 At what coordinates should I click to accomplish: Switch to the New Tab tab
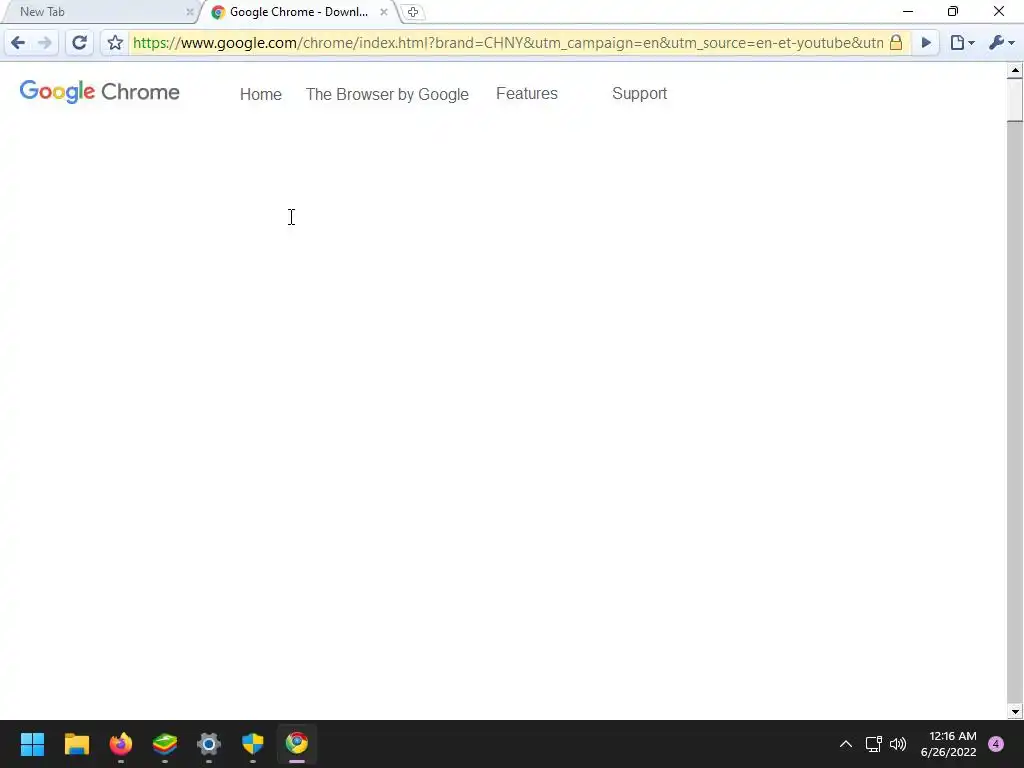(x=98, y=12)
